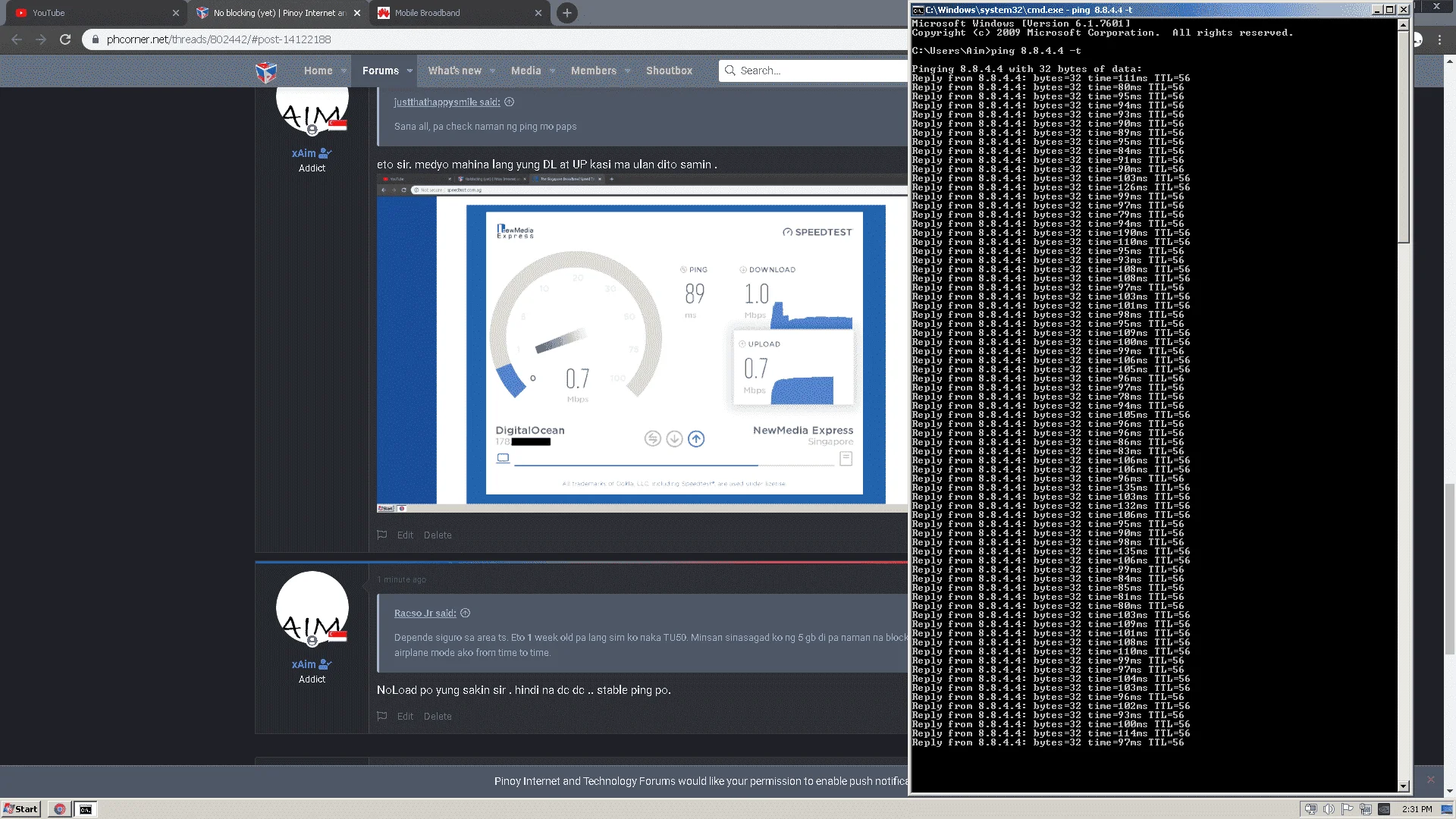The width and height of the screenshot is (1456, 819).
Task: View site security lock info
Action: tap(96, 39)
